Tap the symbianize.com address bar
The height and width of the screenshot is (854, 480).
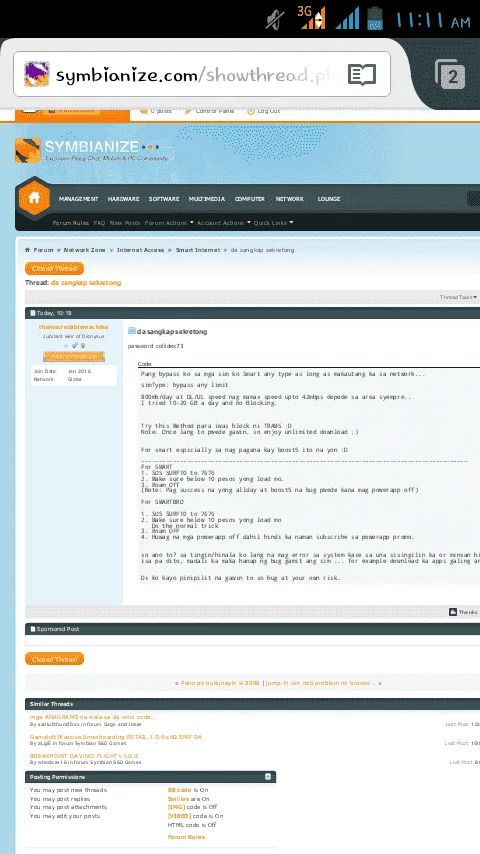(x=202, y=74)
